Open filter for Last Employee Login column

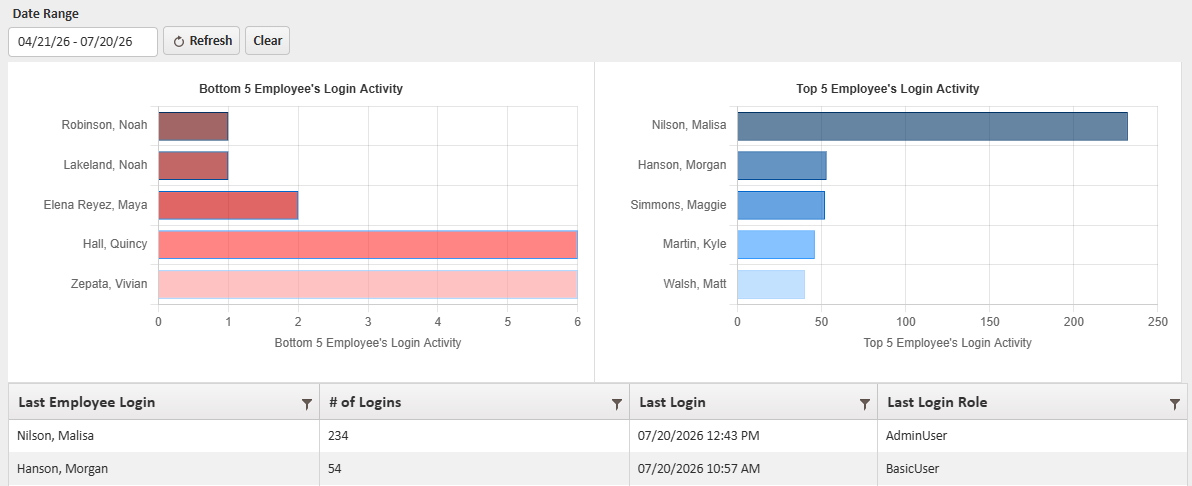click(x=306, y=405)
